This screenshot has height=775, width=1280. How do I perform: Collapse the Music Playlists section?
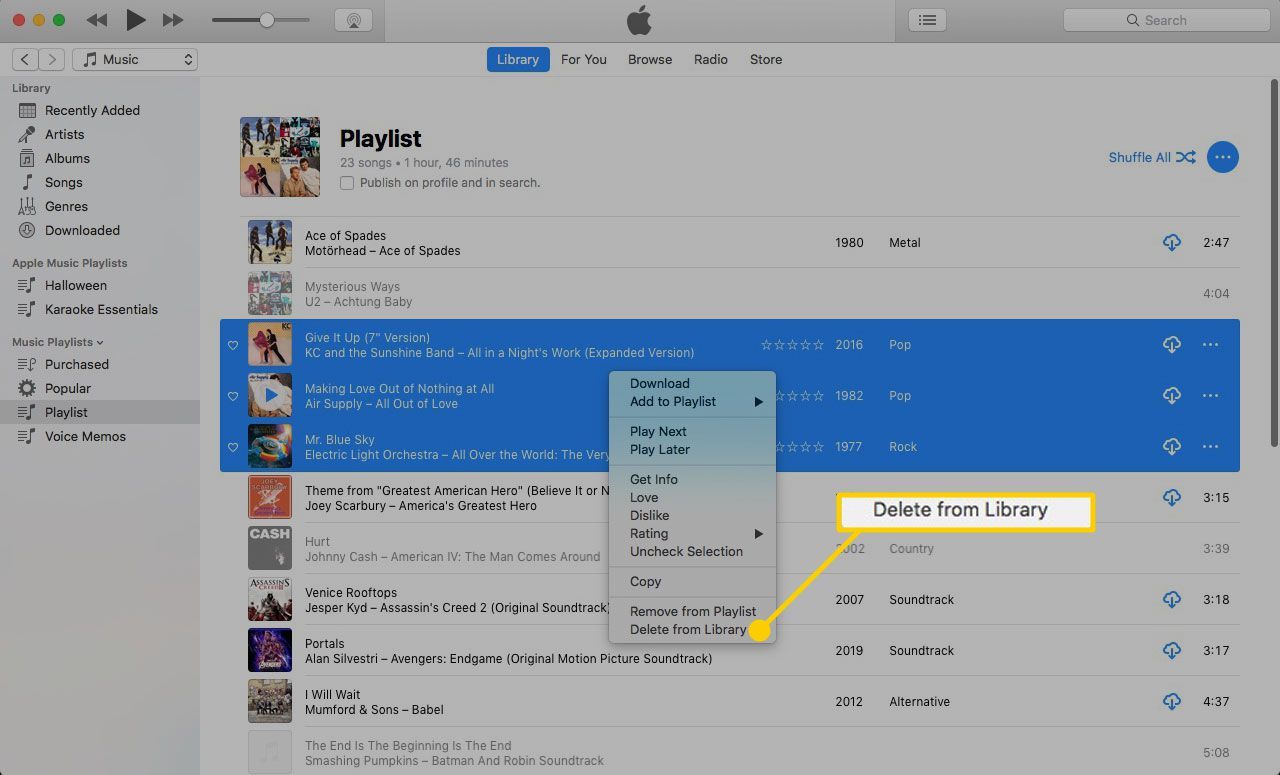[x=98, y=342]
